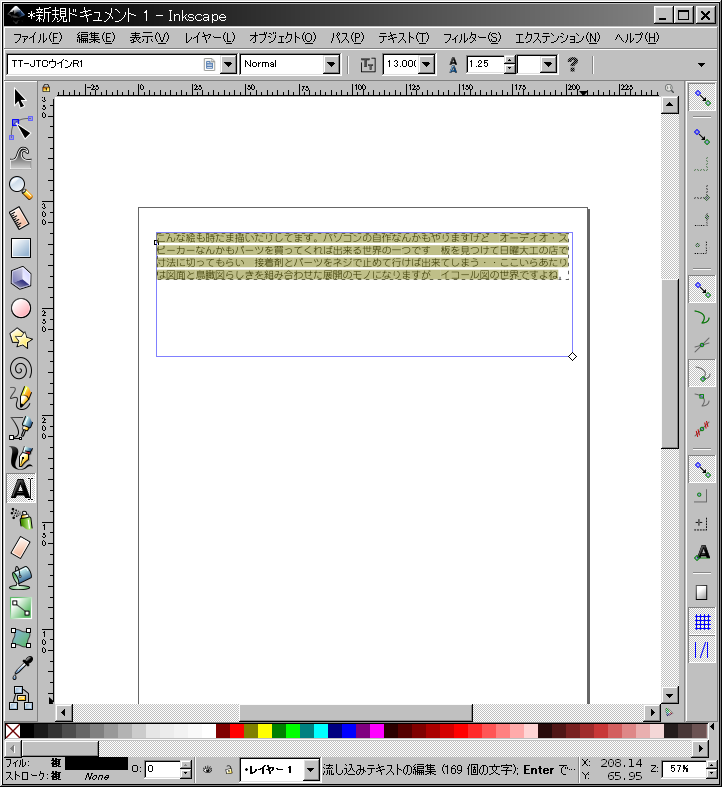Viewport: 722px width, 787px height.
Task: Click the canvas scroll down arrow
Action: (x=670, y=696)
